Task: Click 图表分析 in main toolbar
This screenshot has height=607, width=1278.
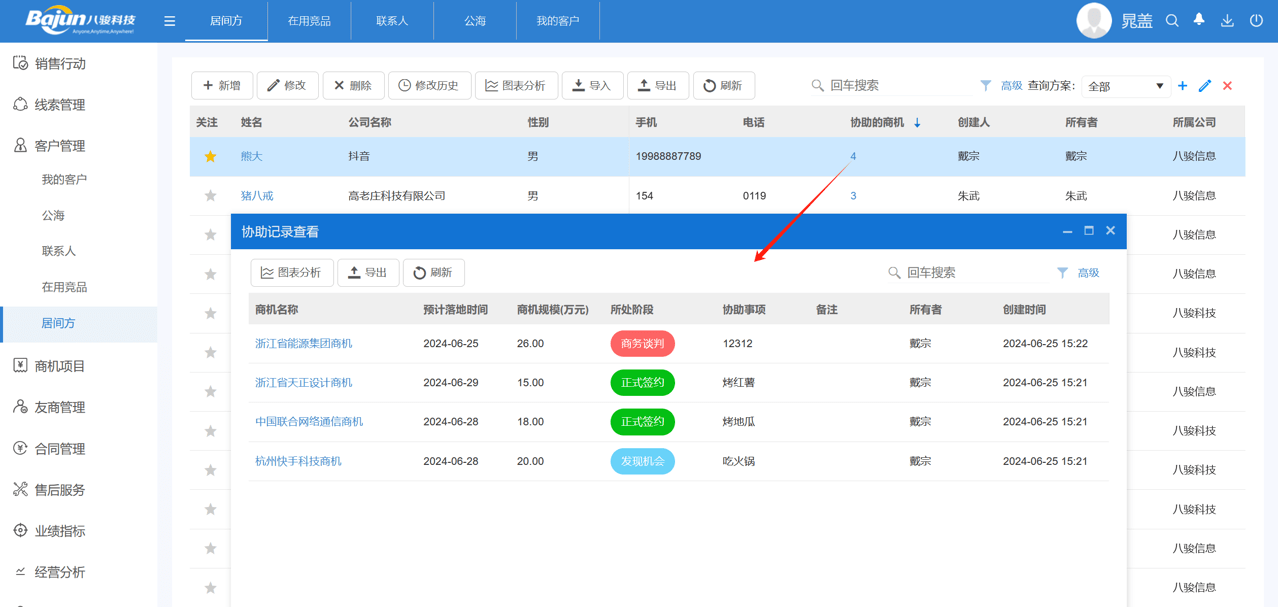Action: point(516,86)
